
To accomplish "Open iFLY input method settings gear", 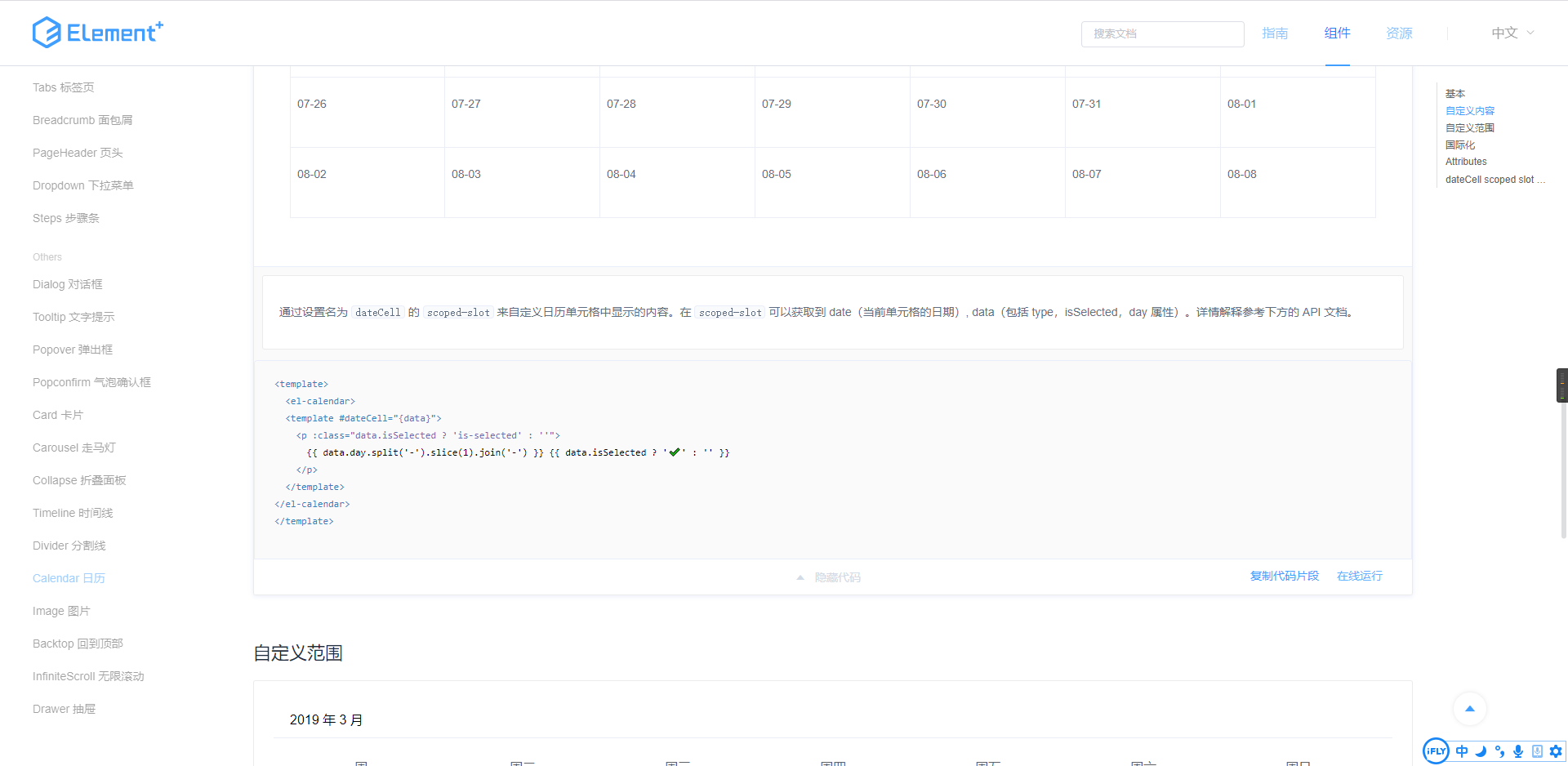I will pyautogui.click(x=1556, y=751).
